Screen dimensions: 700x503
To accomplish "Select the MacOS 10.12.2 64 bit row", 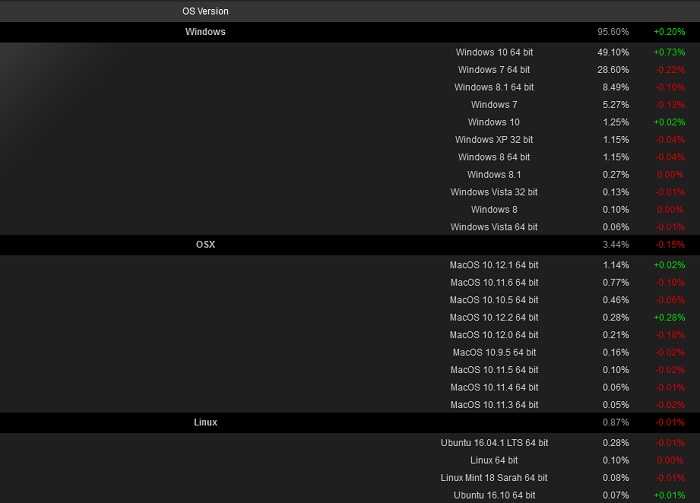I will 494,317.
